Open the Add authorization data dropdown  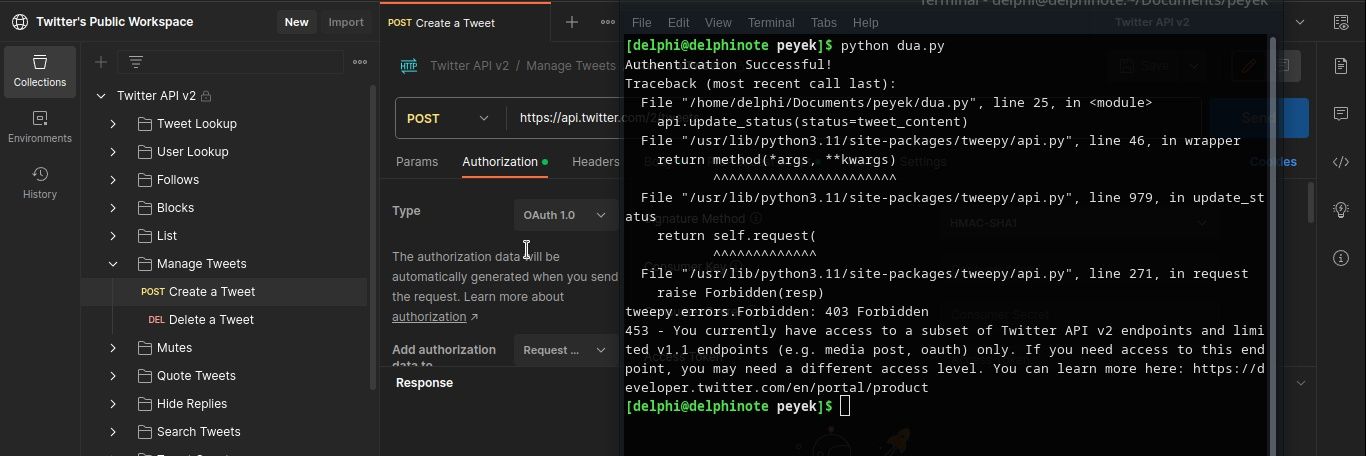(565, 350)
